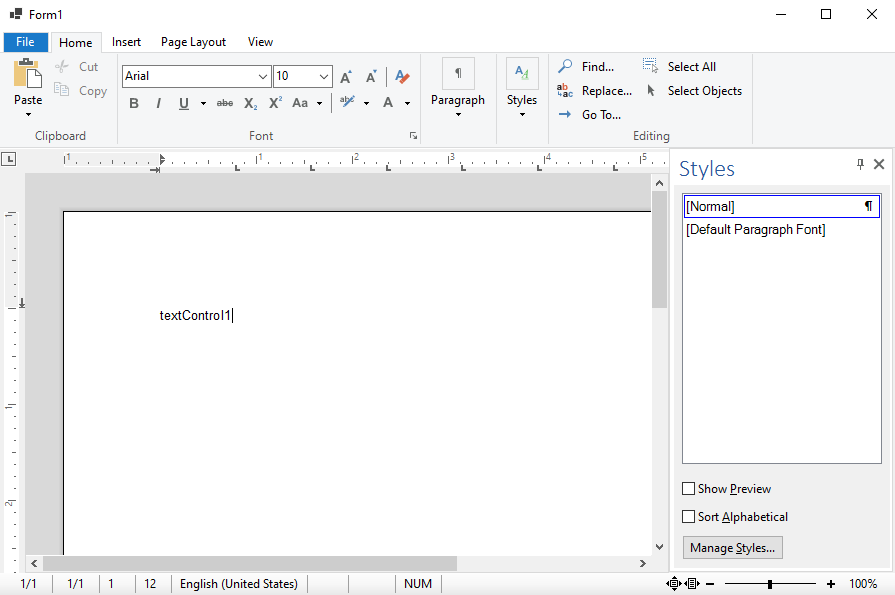895x595 pixels.
Task: Click the Select Objects cursor icon
Action: click(651, 90)
